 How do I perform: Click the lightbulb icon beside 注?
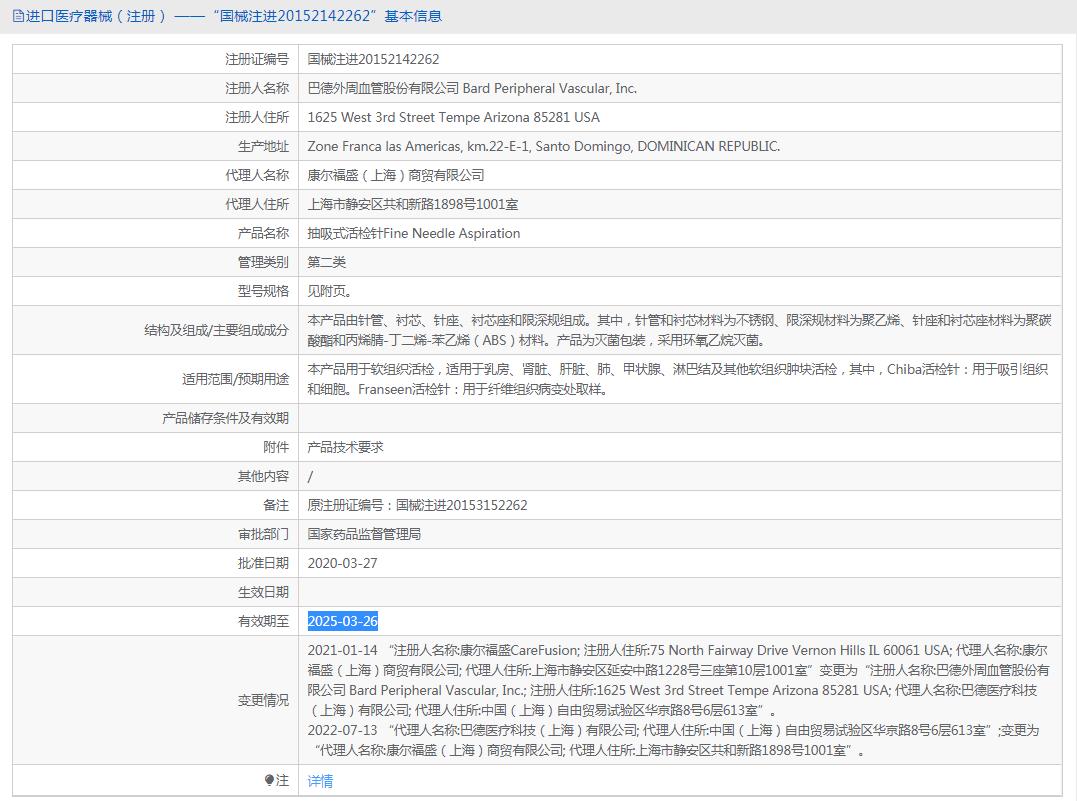point(269,780)
